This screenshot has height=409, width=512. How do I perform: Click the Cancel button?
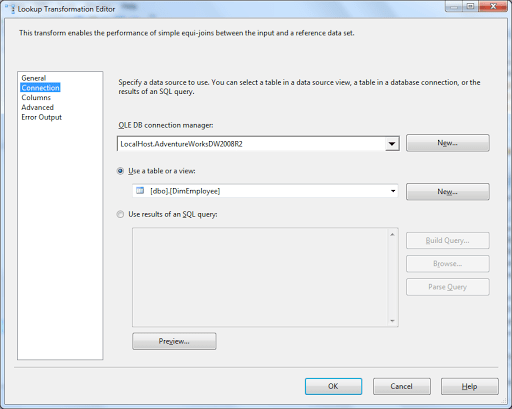(402, 386)
